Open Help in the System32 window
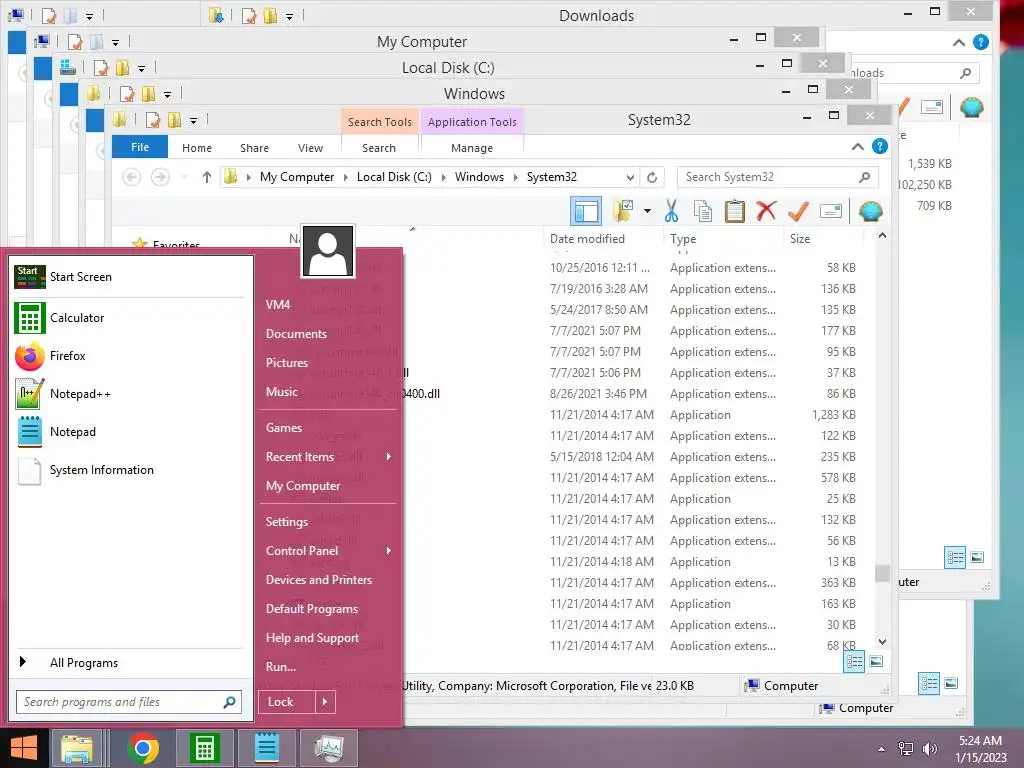The width and height of the screenshot is (1024, 768). pyautogui.click(x=880, y=146)
